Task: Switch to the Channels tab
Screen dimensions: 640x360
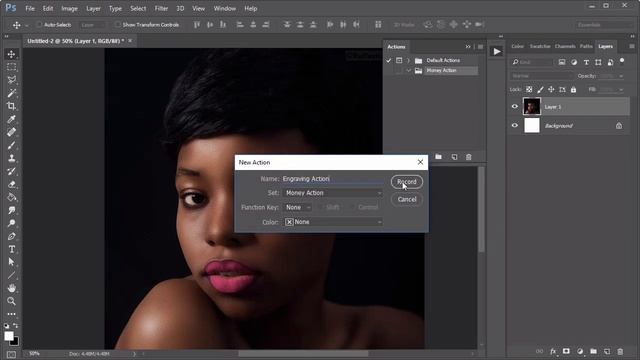Action: pos(565,47)
